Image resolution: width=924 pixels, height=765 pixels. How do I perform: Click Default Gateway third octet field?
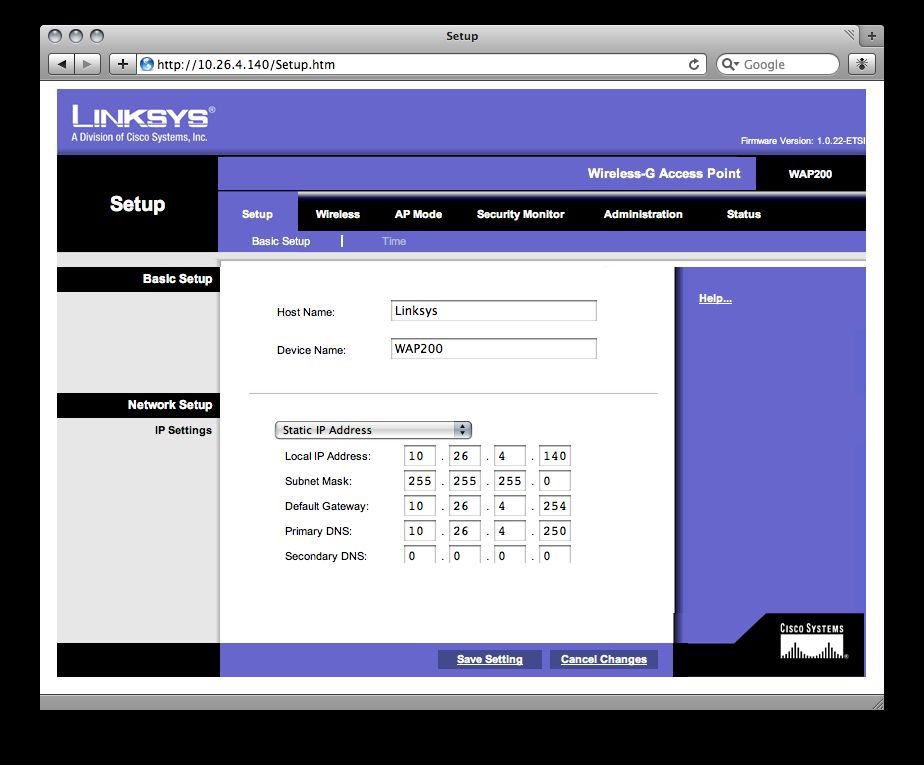(x=510, y=506)
